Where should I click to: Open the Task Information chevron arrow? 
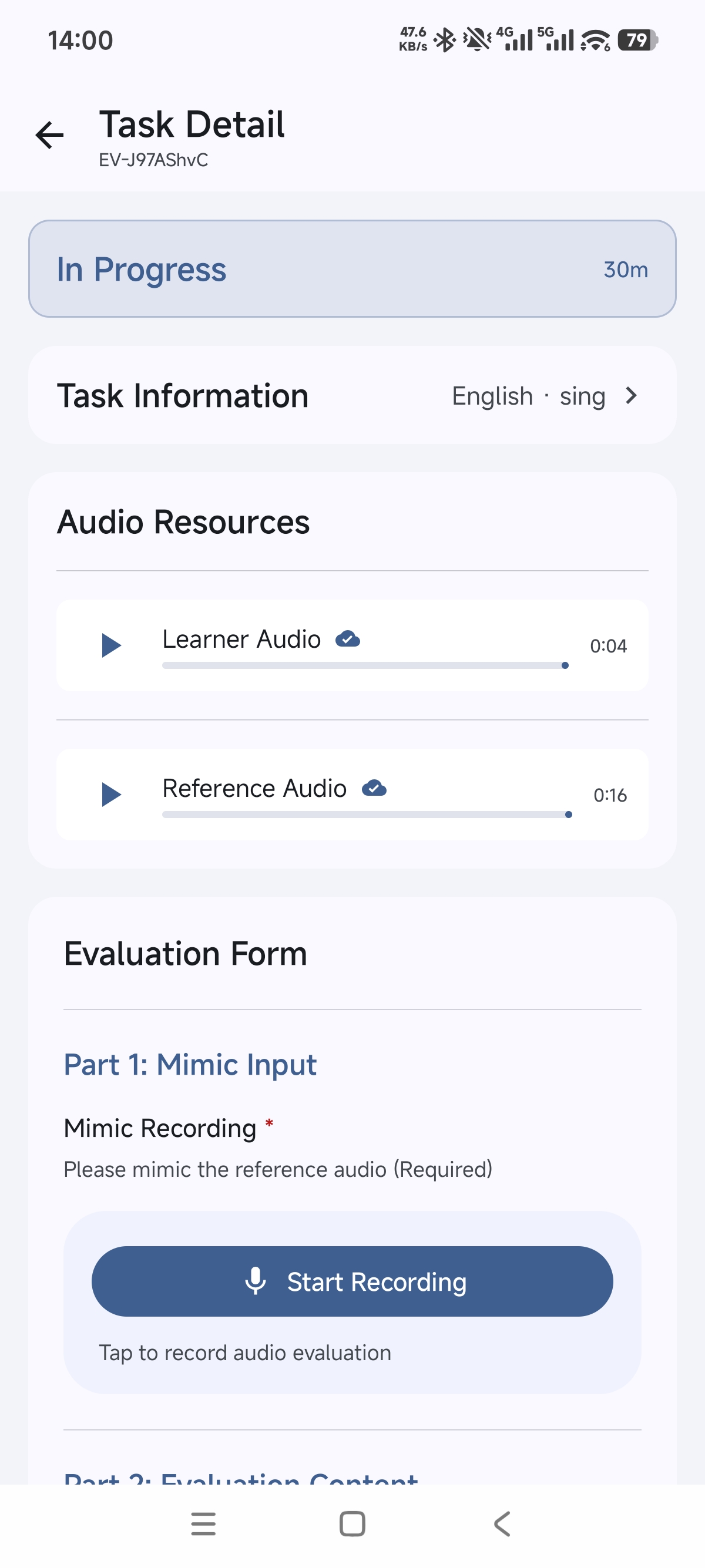pos(632,396)
